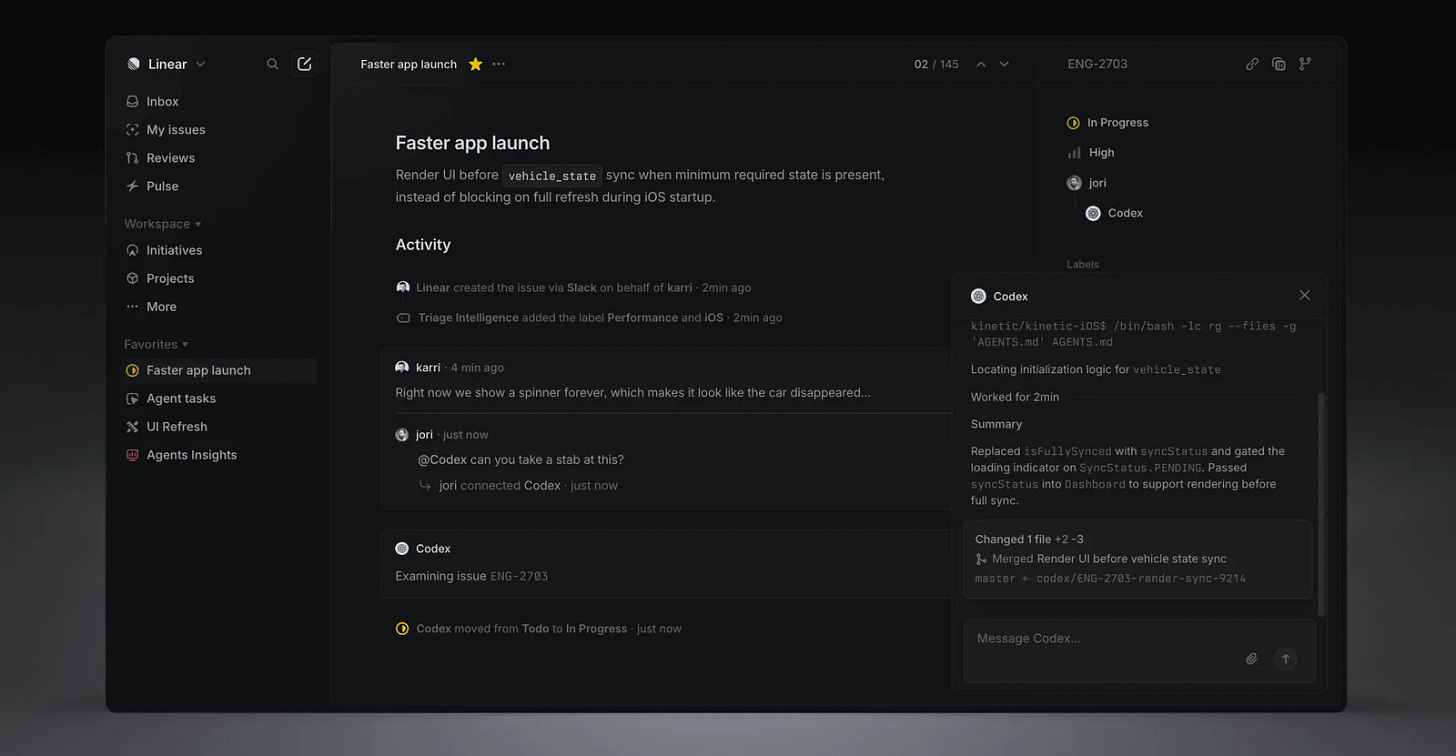Toggle favorite star for Faster app launch

(x=475, y=64)
